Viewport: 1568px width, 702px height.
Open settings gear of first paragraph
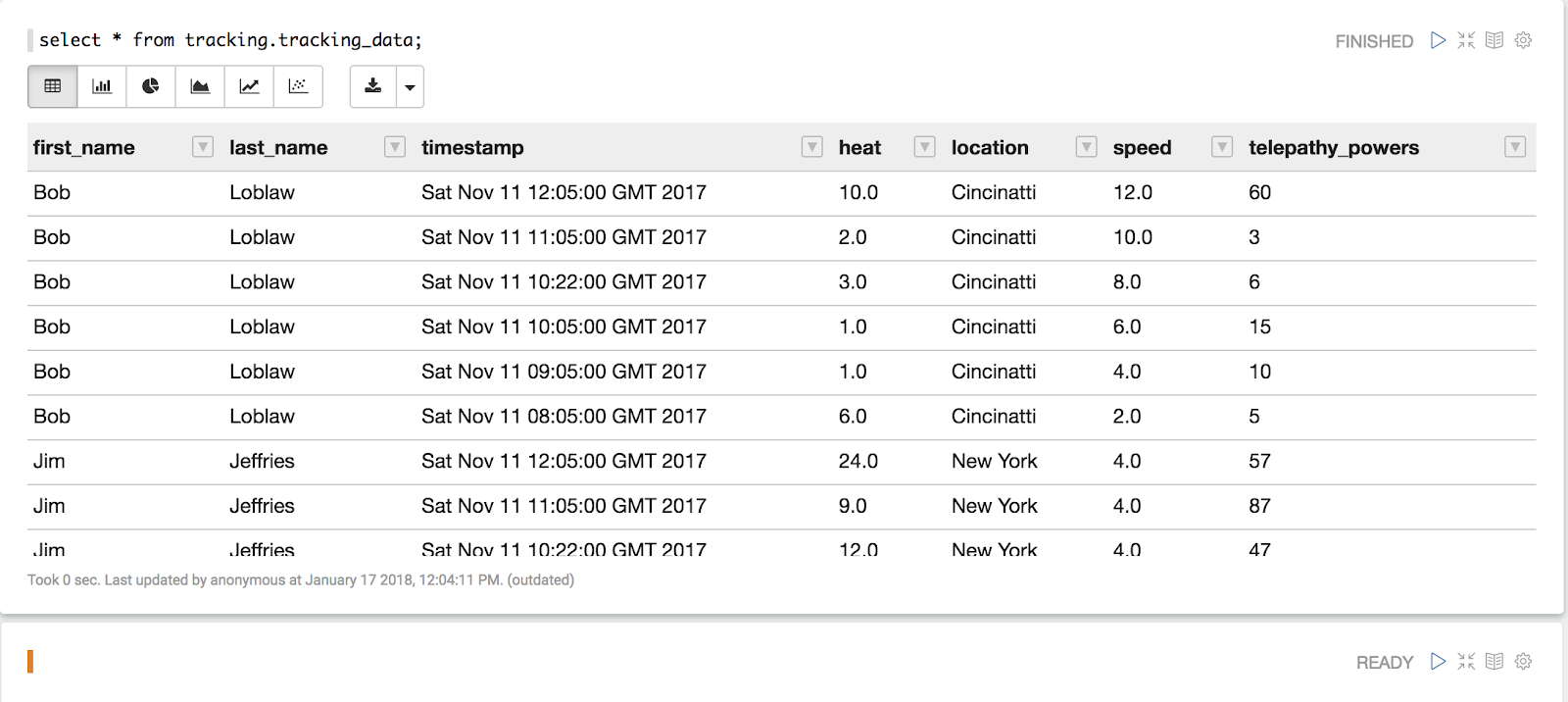point(1523,40)
